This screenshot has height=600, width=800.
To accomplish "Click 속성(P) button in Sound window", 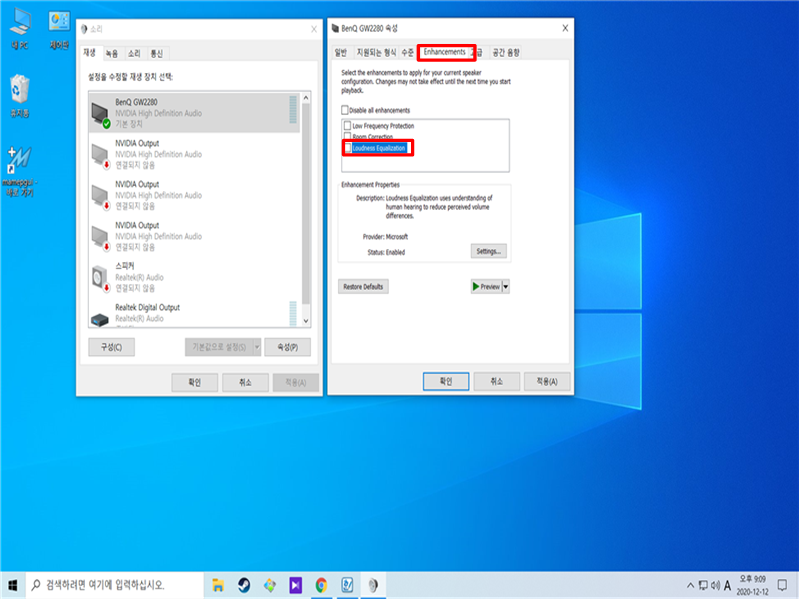I will [288, 347].
